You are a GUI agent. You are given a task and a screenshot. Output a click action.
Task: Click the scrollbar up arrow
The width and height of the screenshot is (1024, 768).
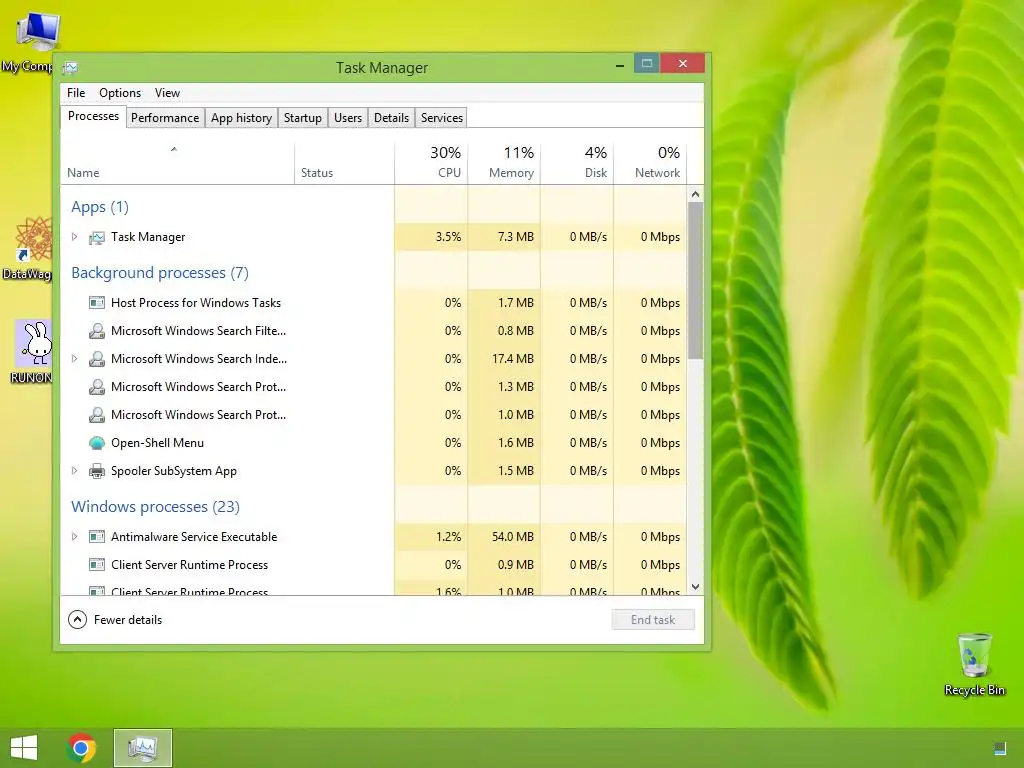pyautogui.click(x=696, y=195)
